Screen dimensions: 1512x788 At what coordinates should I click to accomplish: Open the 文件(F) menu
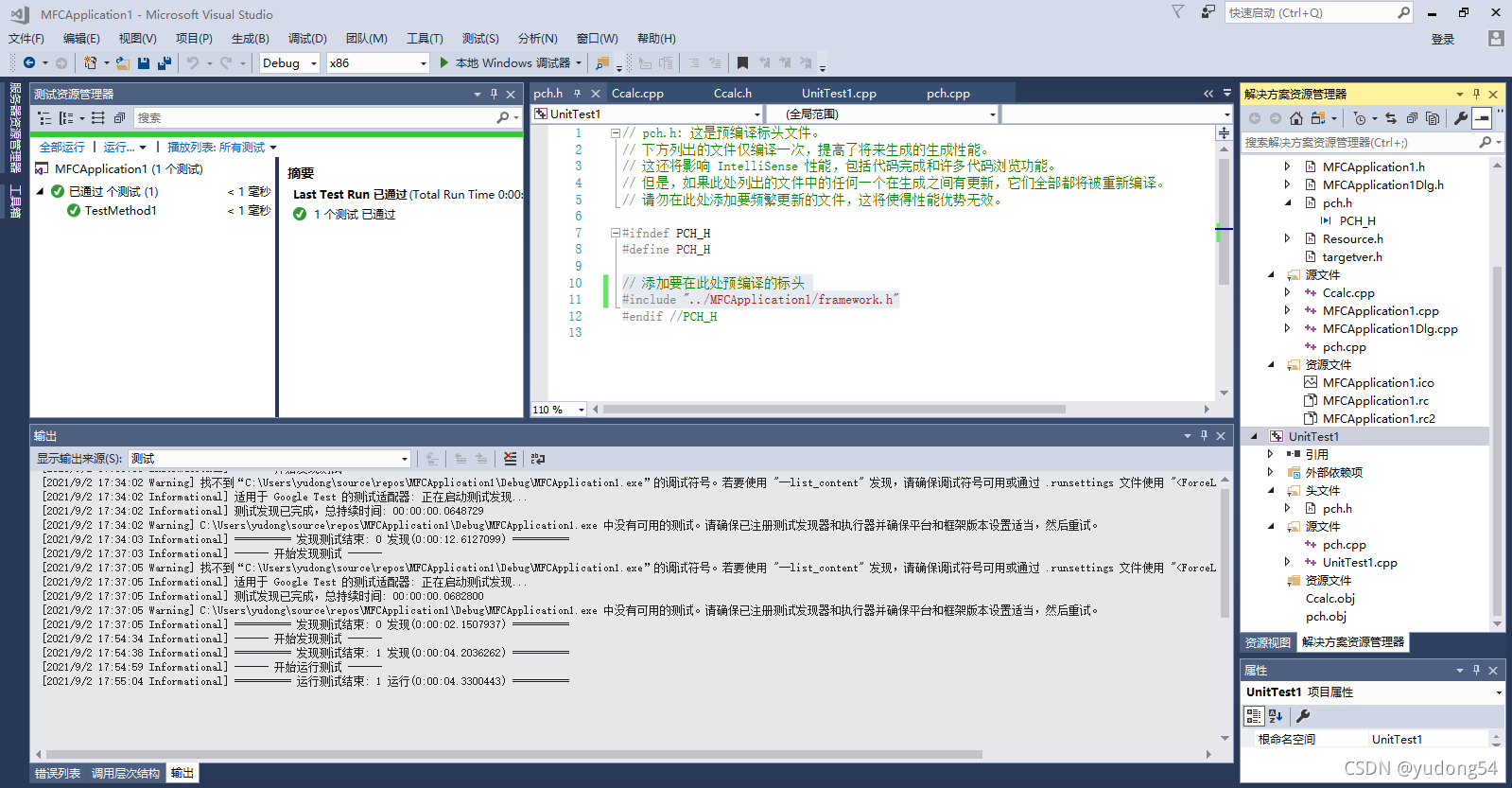point(26,39)
